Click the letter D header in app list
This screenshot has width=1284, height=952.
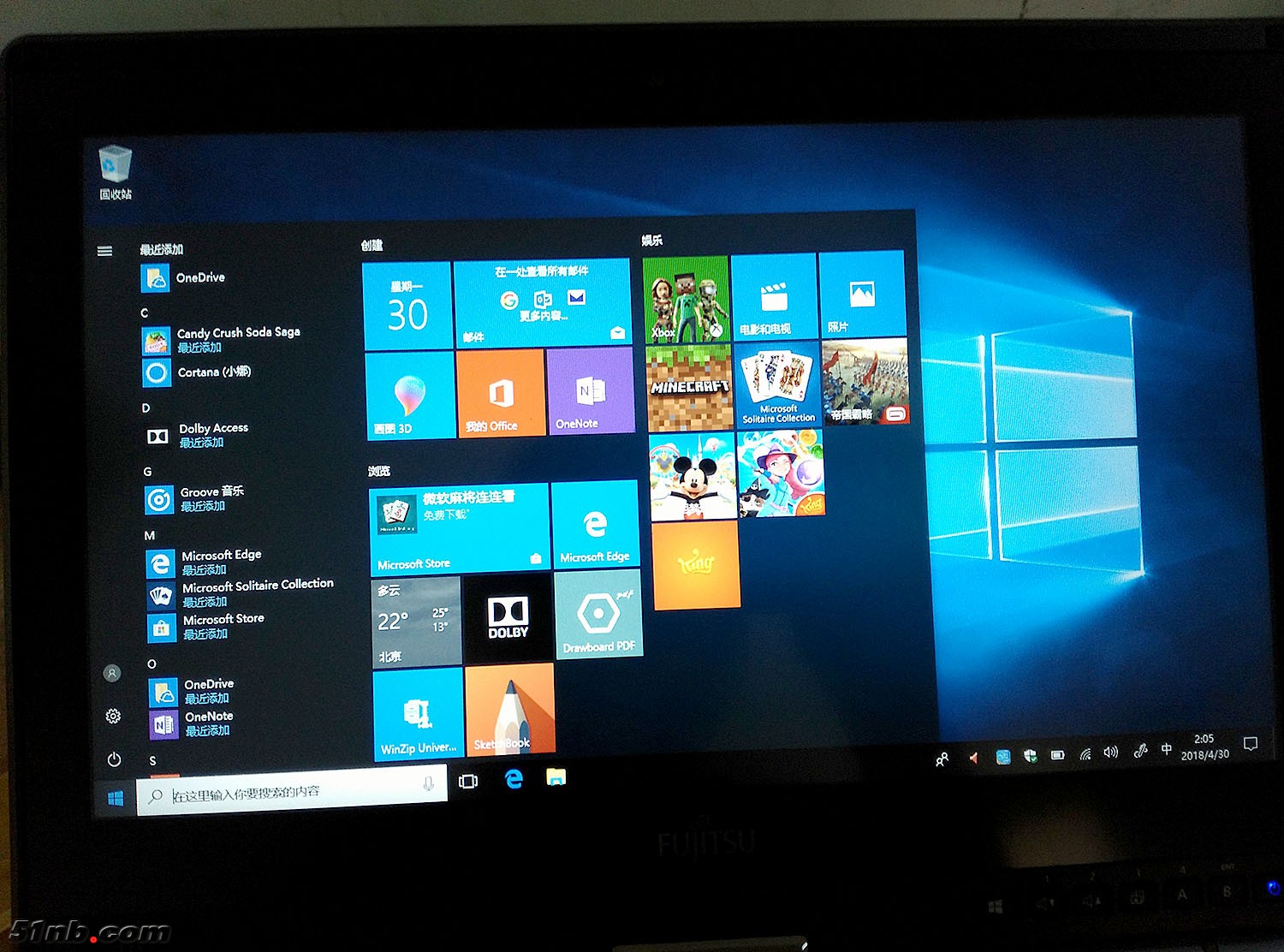(146, 408)
